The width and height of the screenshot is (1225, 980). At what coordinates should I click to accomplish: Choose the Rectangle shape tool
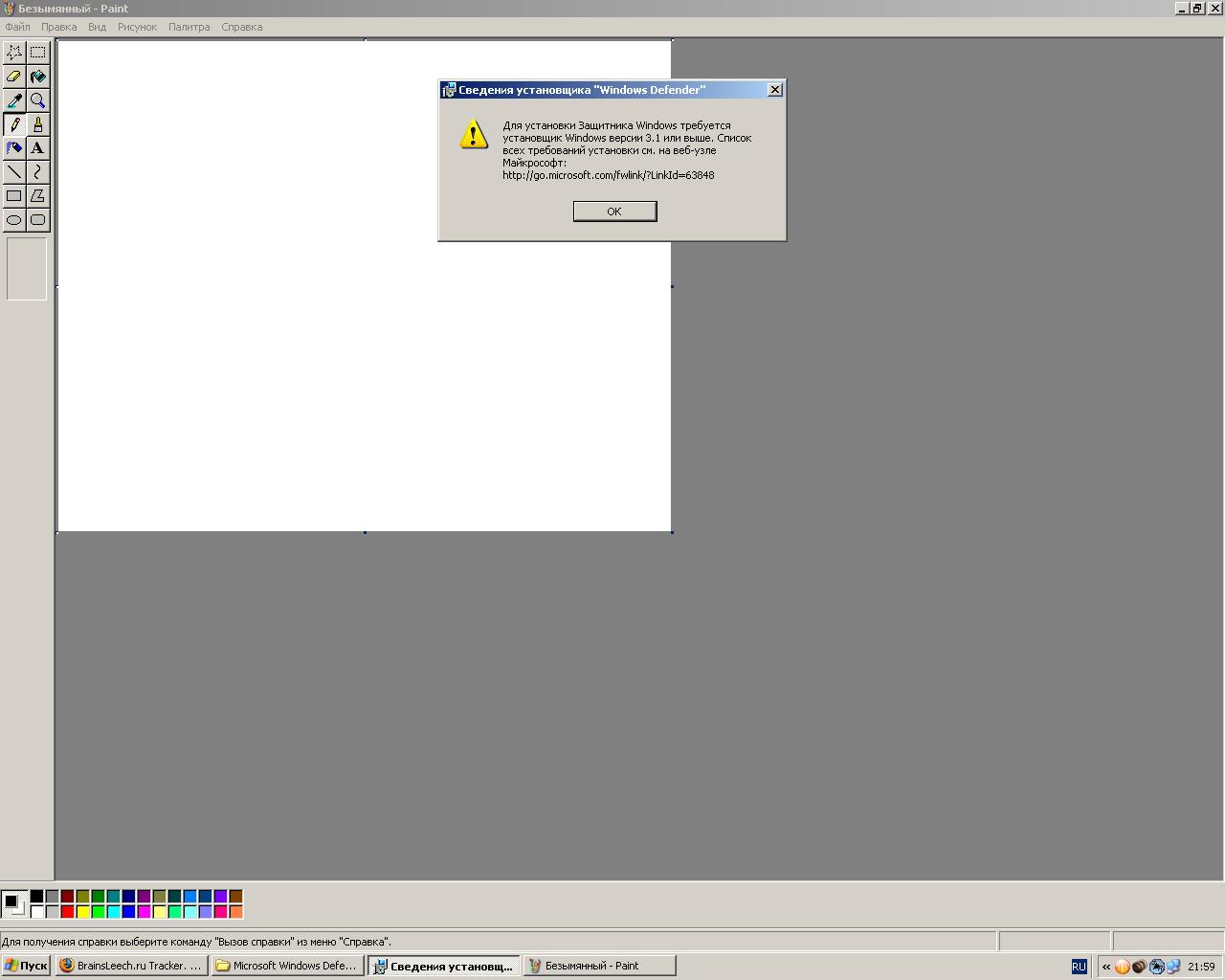pyautogui.click(x=14, y=196)
